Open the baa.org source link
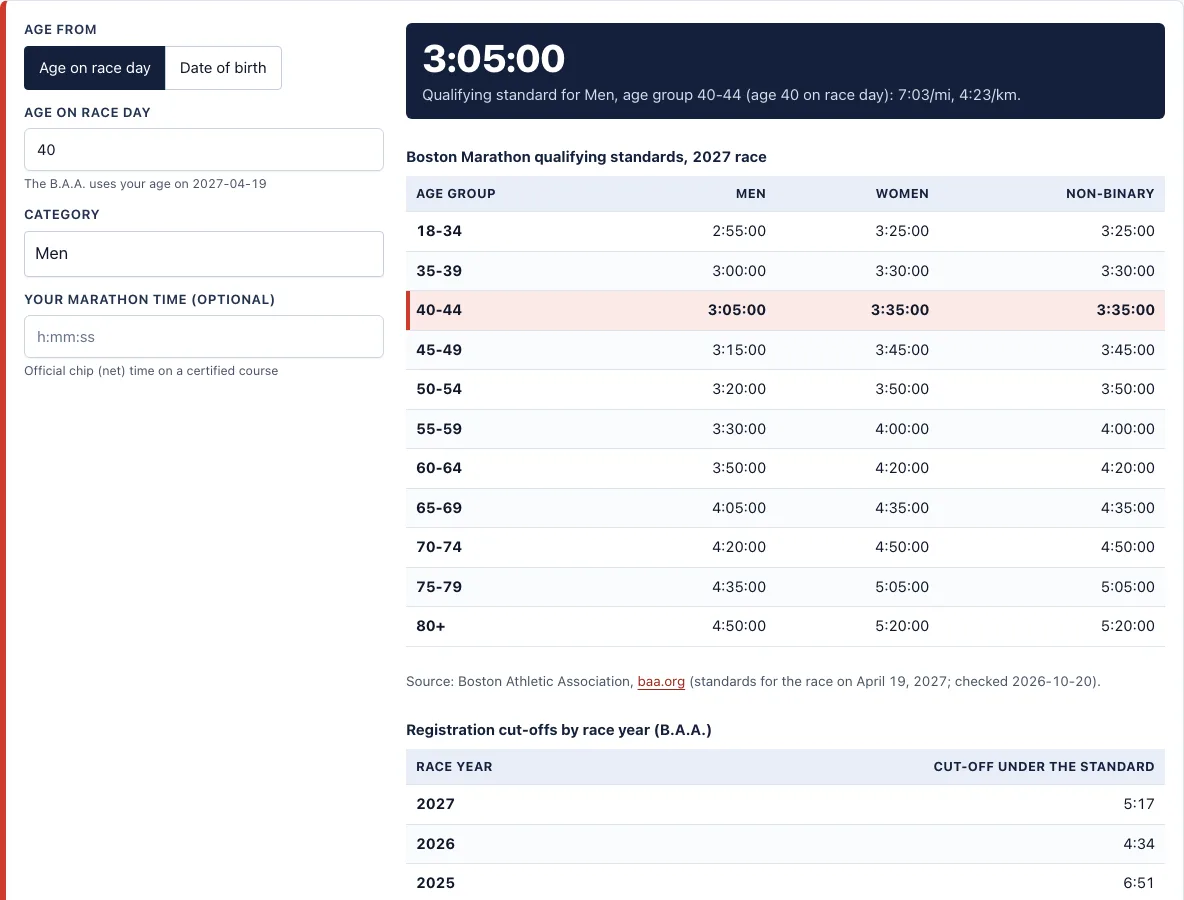 [x=661, y=681]
